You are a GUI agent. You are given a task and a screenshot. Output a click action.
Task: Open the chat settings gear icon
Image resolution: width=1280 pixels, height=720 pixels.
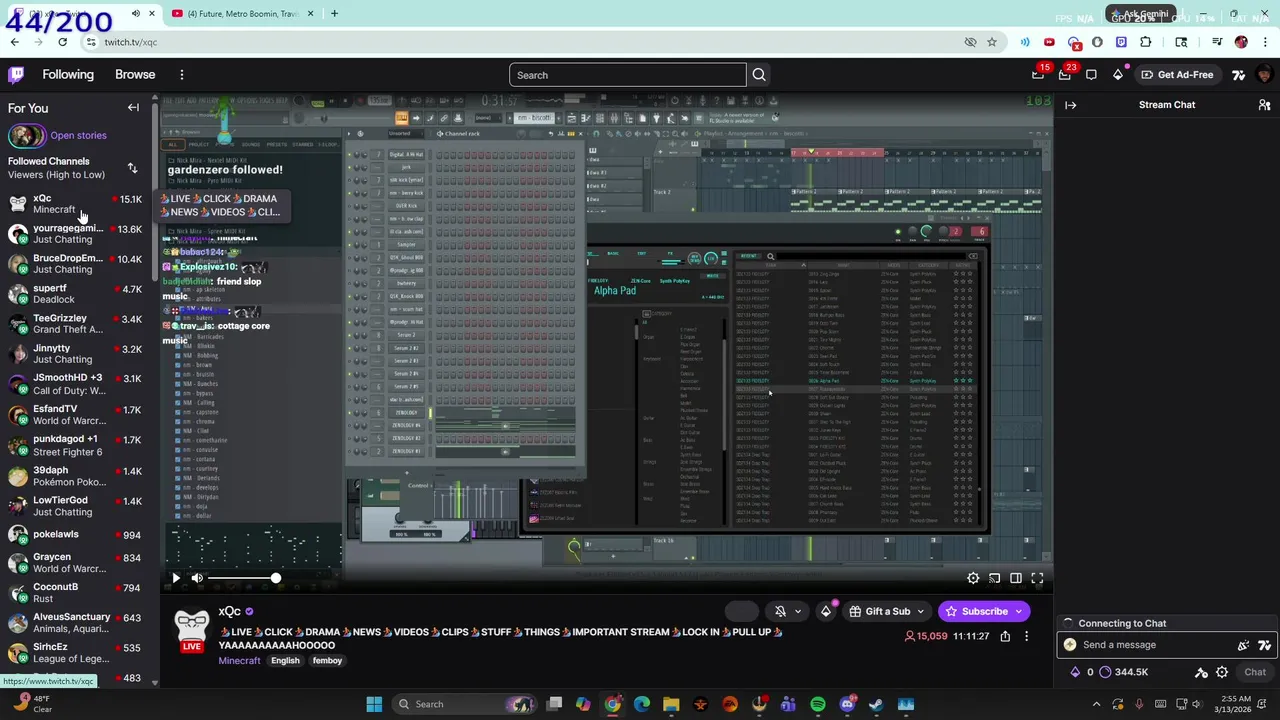pyautogui.click(x=1222, y=672)
